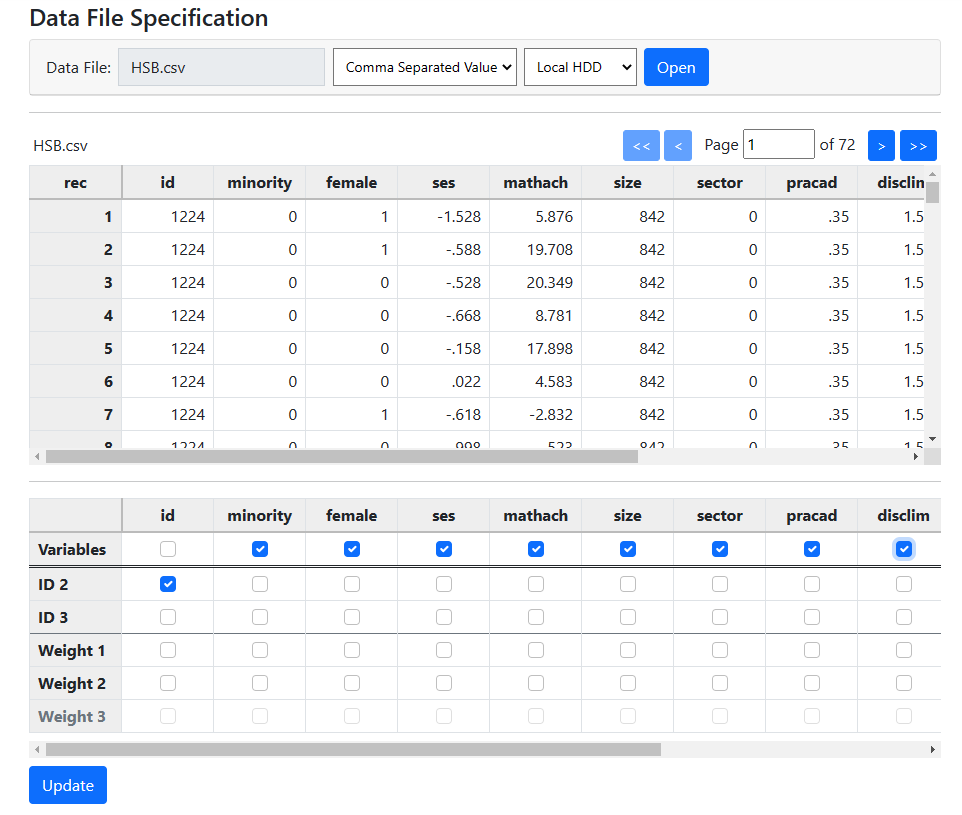Click the HSB.csv data file field
This screenshot has height=815, width=962.
pos(221,67)
